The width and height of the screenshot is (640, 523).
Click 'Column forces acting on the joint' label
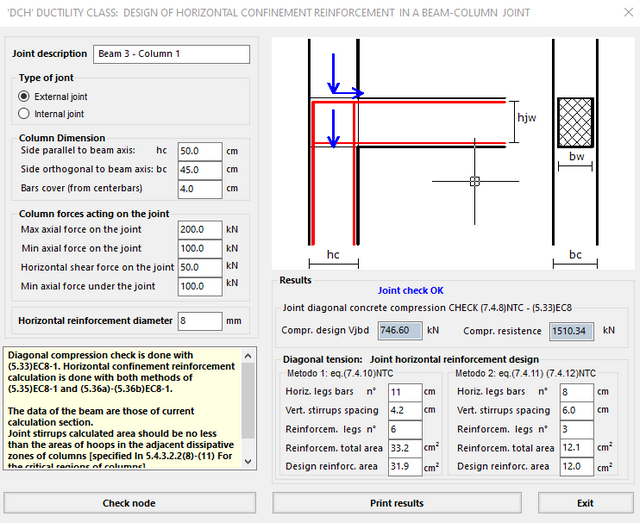(x=94, y=214)
